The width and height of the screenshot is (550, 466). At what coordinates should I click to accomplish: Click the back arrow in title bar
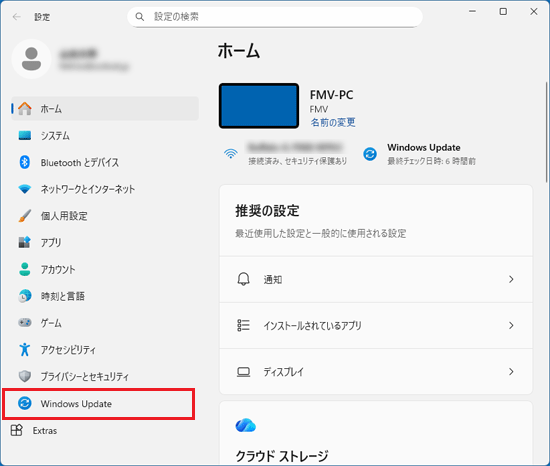point(16,17)
